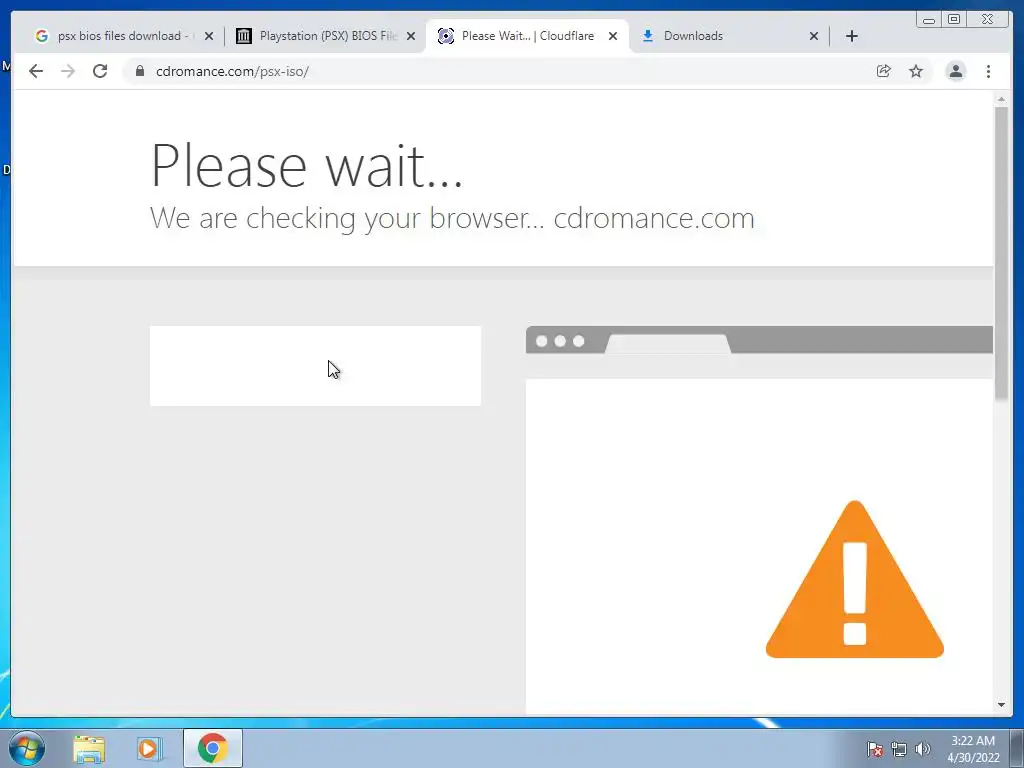The height and width of the screenshot is (768, 1024).
Task: Open a new tab with plus button
Action: tap(852, 36)
